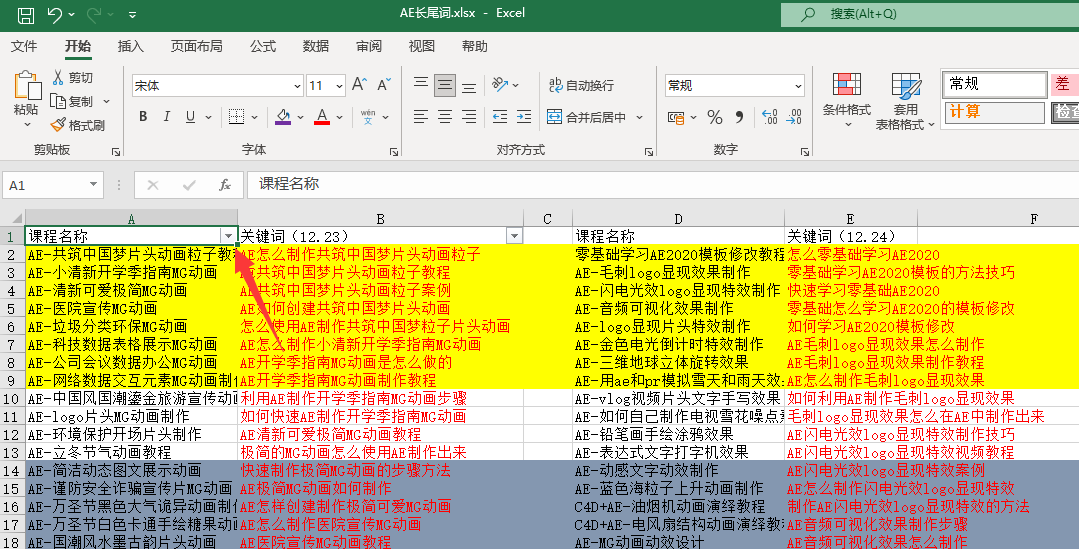The width and height of the screenshot is (1079, 549).
Task: Click the Save icon in title bar
Action: (25, 15)
